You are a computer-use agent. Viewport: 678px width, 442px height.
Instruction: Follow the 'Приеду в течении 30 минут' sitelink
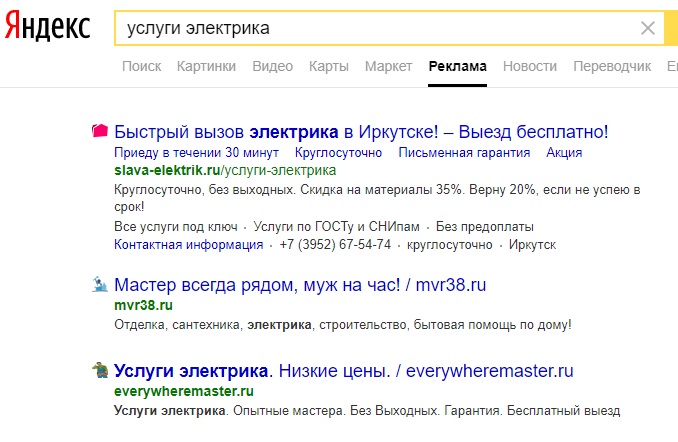tap(196, 153)
